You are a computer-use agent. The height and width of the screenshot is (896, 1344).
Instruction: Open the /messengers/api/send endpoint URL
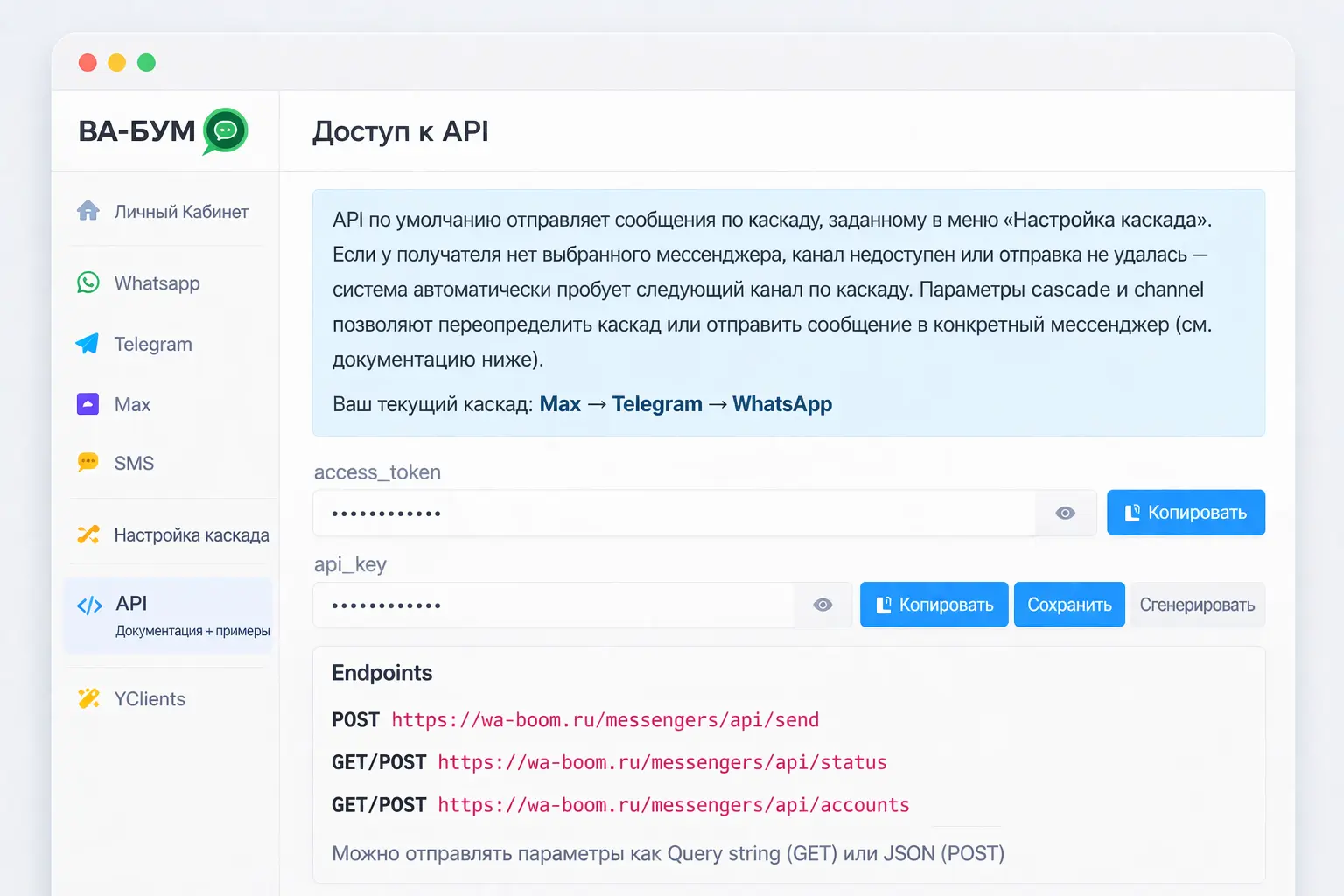[x=605, y=719]
